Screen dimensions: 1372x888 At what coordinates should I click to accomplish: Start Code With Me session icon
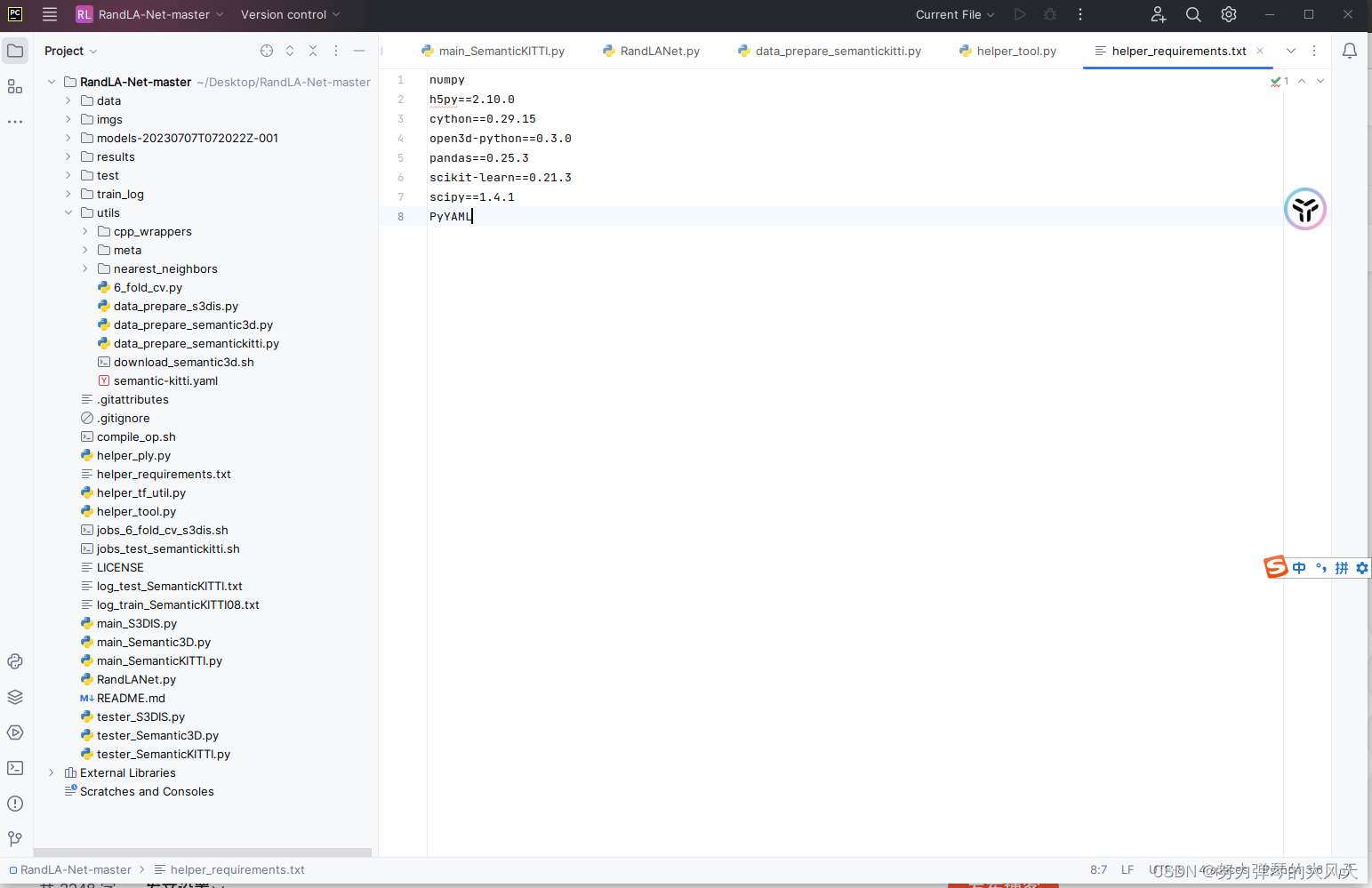click(x=1158, y=14)
